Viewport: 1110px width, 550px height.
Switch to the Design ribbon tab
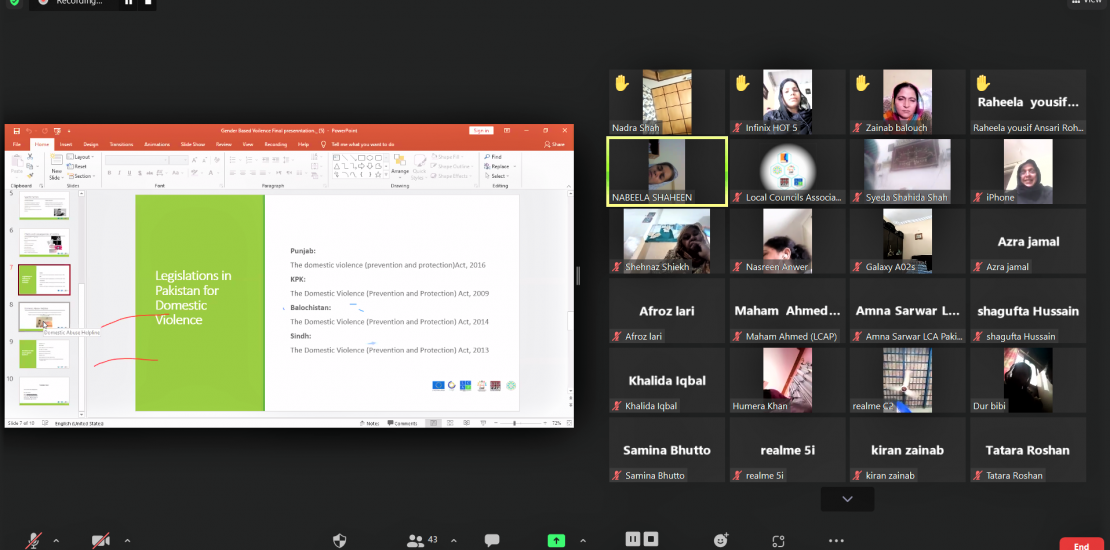pos(91,144)
